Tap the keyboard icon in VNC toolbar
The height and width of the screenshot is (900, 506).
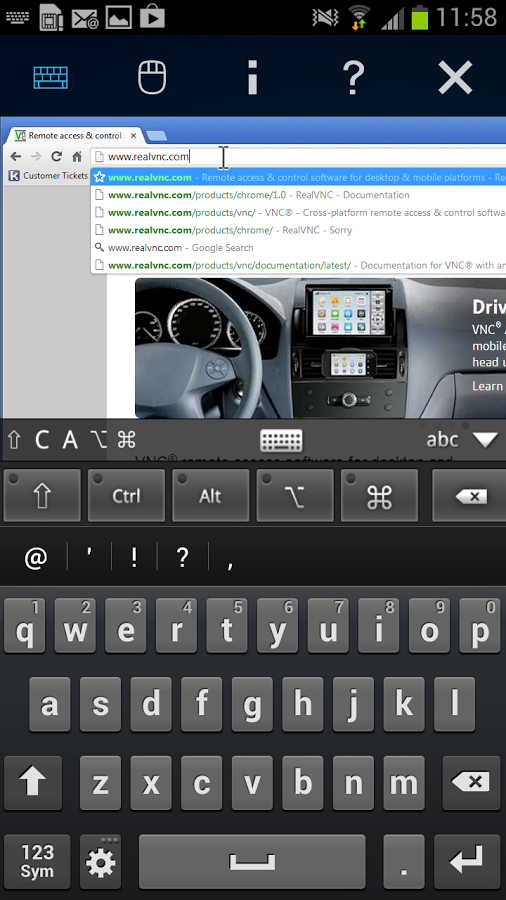(50, 77)
